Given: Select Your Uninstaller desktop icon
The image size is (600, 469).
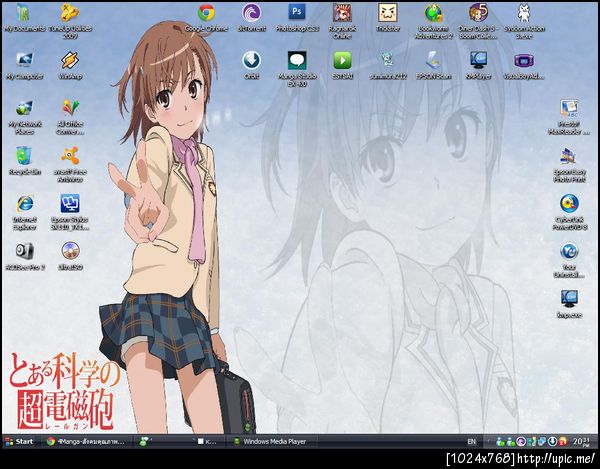Looking at the screenshot, I should 569,260.
